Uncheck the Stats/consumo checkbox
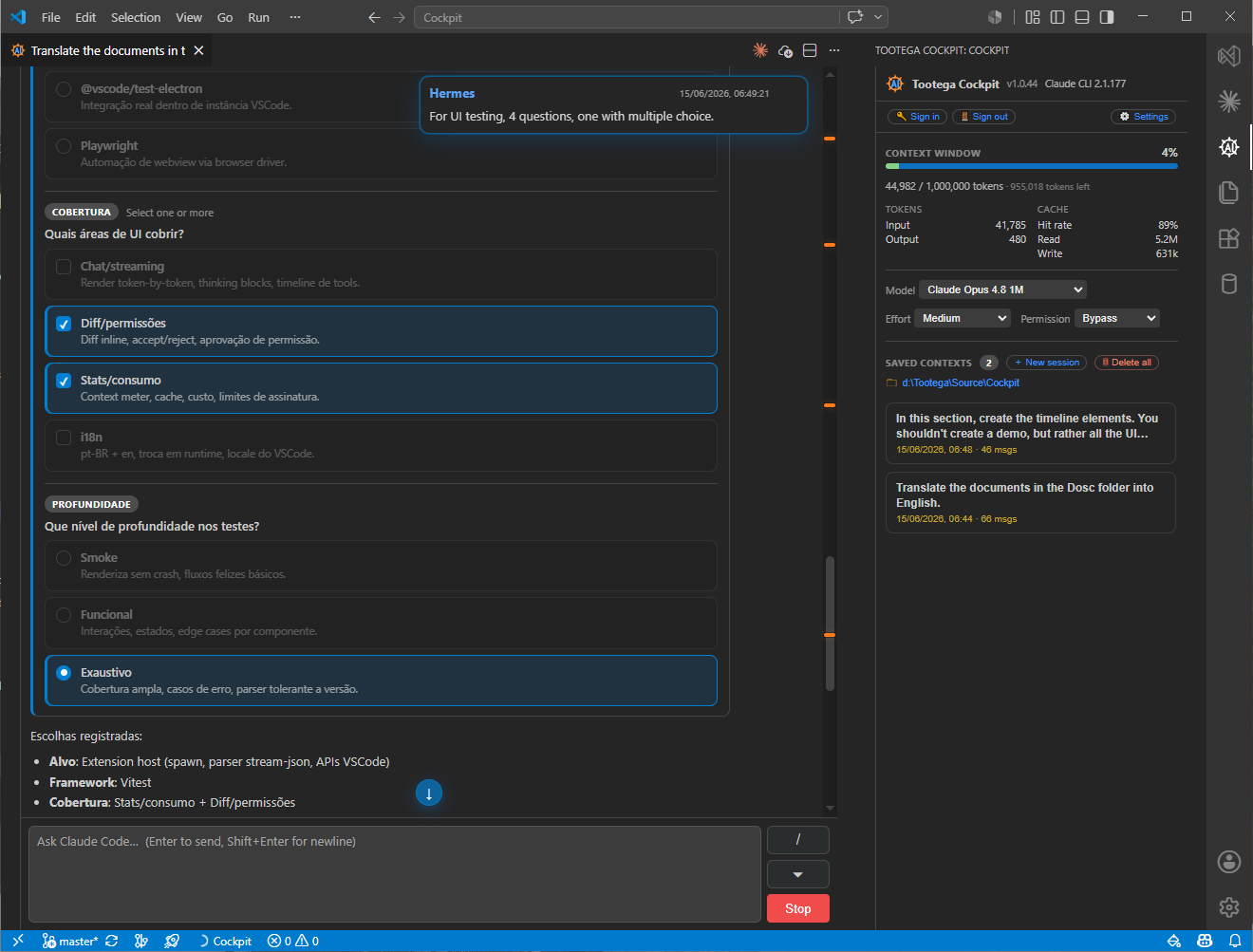The image size is (1253, 952). click(x=64, y=381)
